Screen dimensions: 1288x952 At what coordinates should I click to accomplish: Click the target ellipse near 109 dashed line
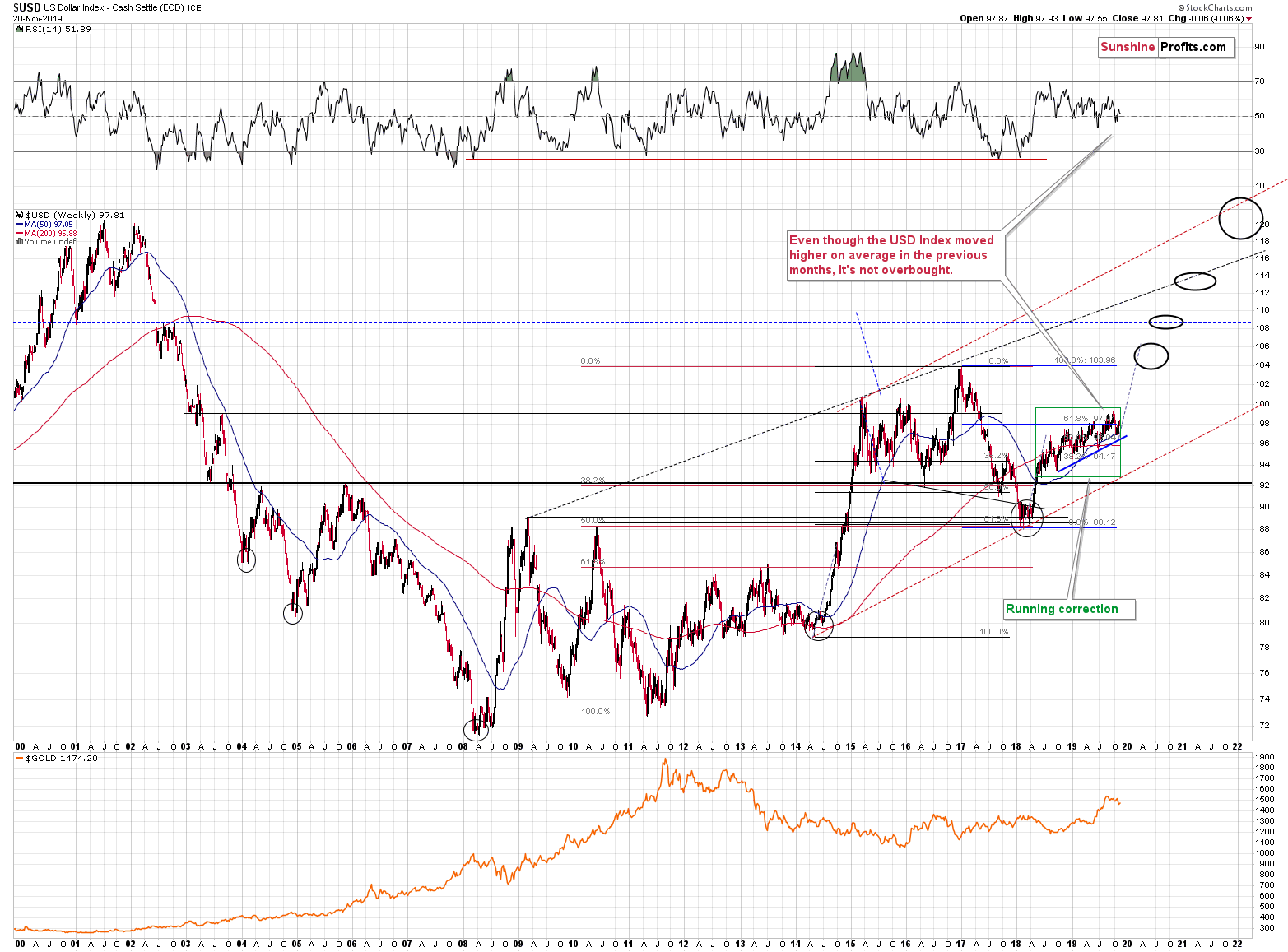(1166, 322)
